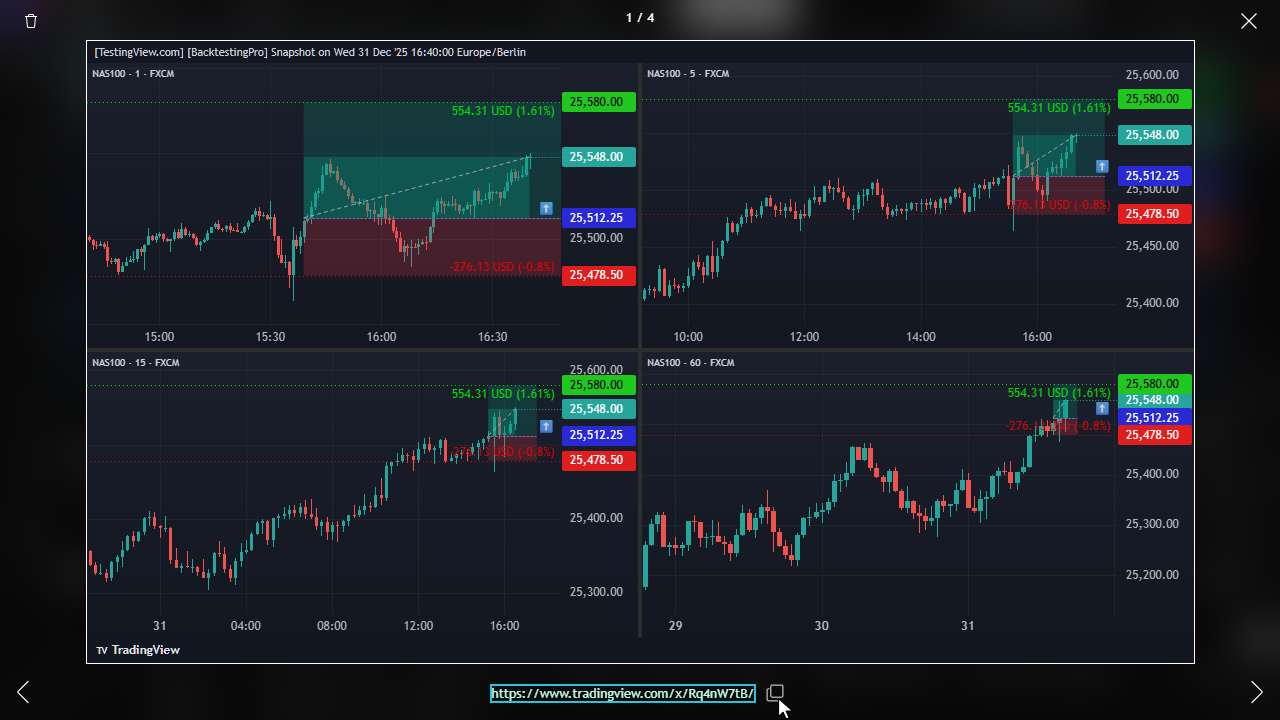Click the 10:00 time label in 5-minute chart

[x=688, y=337]
